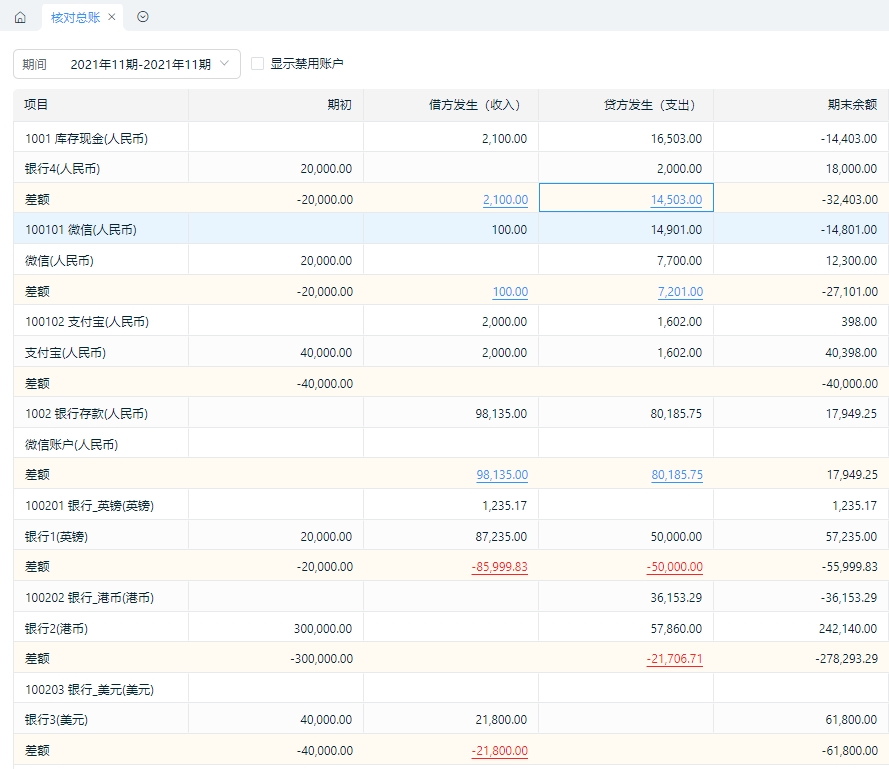The height and width of the screenshot is (769, 889).
Task: Select the 1002 银行存款(人民币) row
Action: [451, 413]
